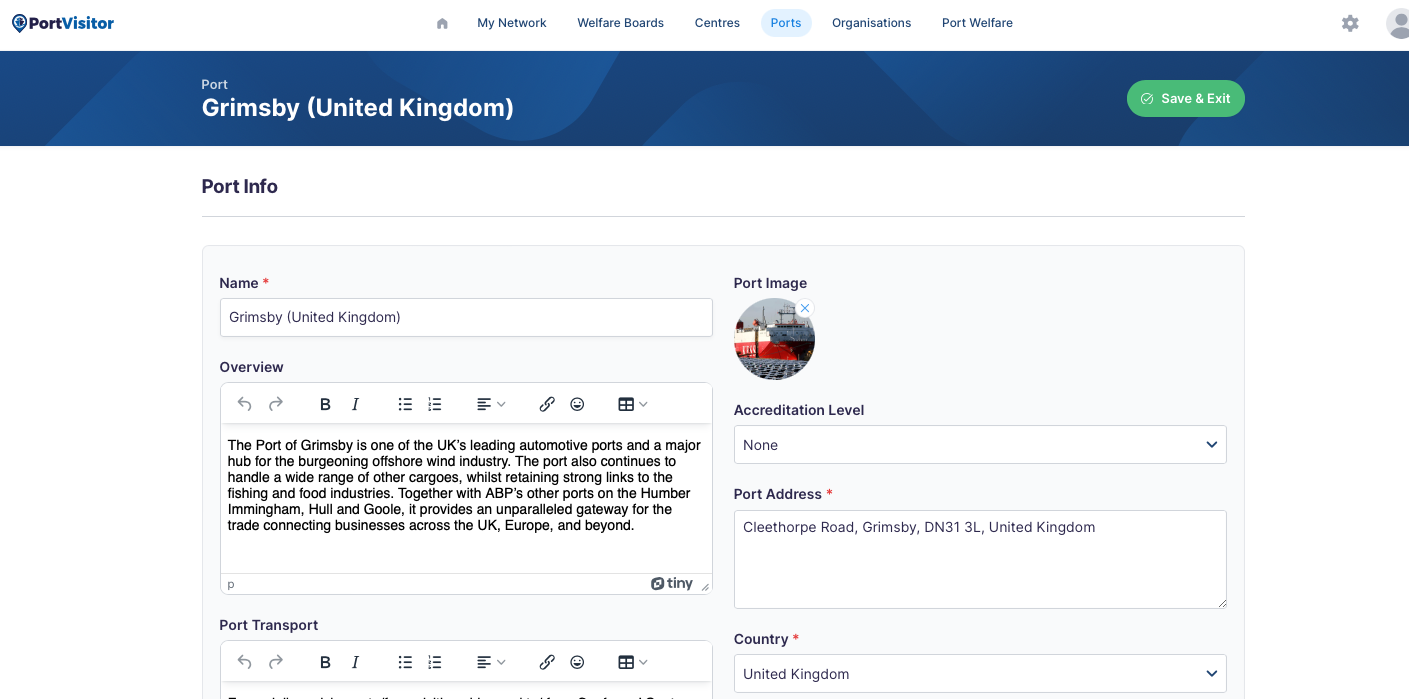Image resolution: width=1409 pixels, height=699 pixels.
Task: Click into the Port Address text area
Action: 980,559
